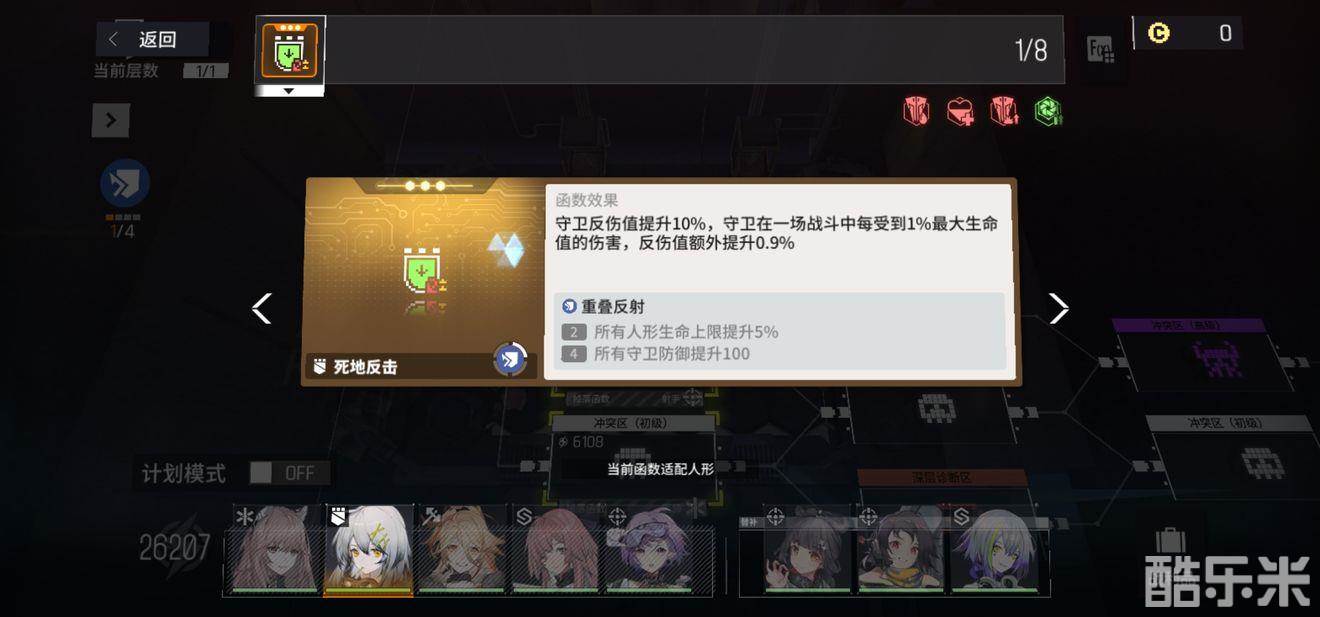The width and height of the screenshot is (1320, 617).
Task: Go to the next function card
Action: (x=1058, y=308)
